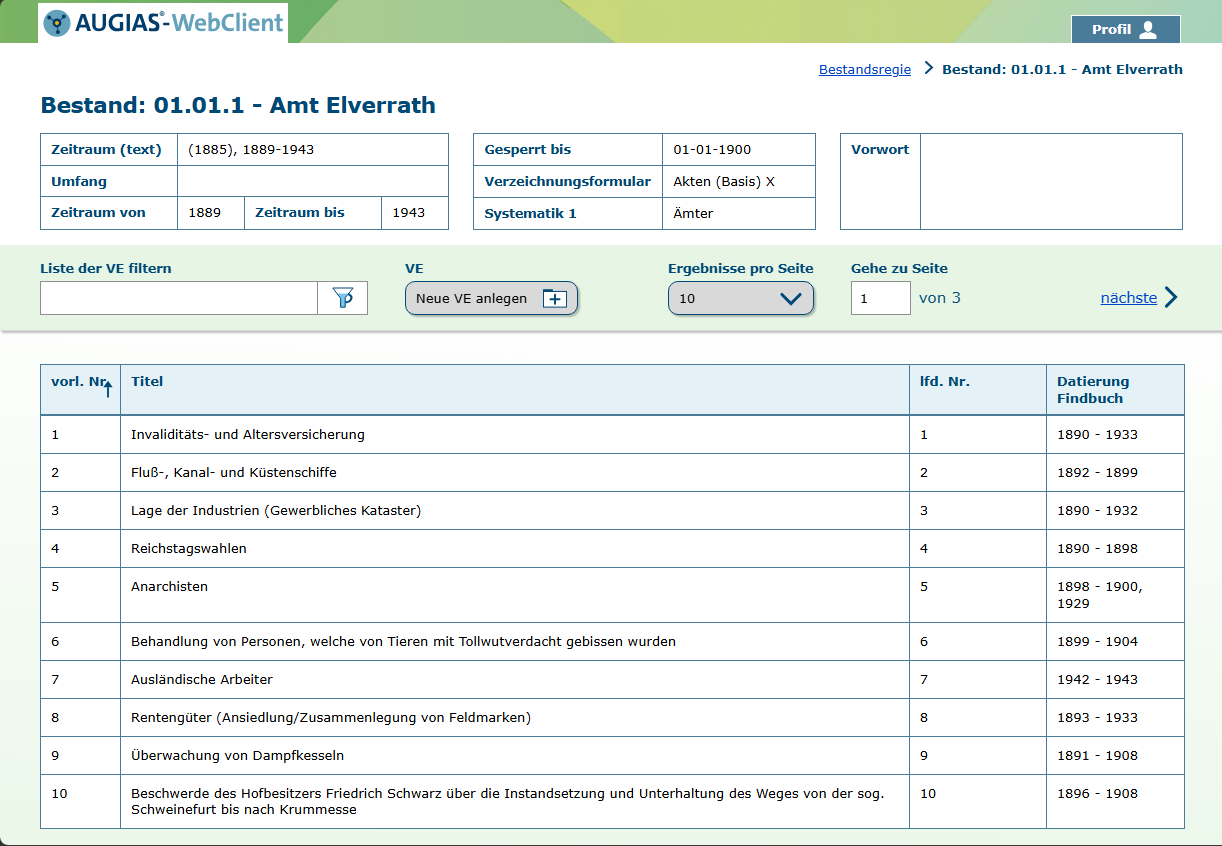The height and width of the screenshot is (846, 1222).
Task: Go to nächste page link
Action: coord(1139,298)
